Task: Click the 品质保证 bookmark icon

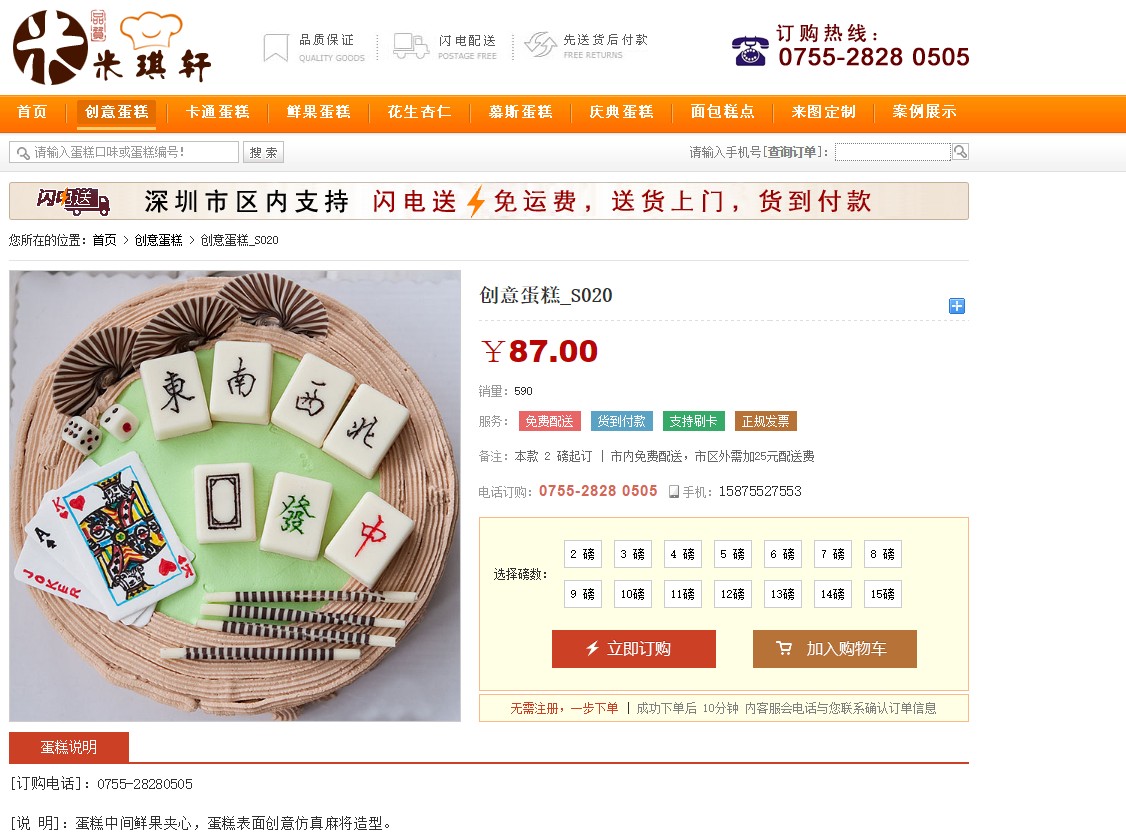Action: (x=276, y=47)
